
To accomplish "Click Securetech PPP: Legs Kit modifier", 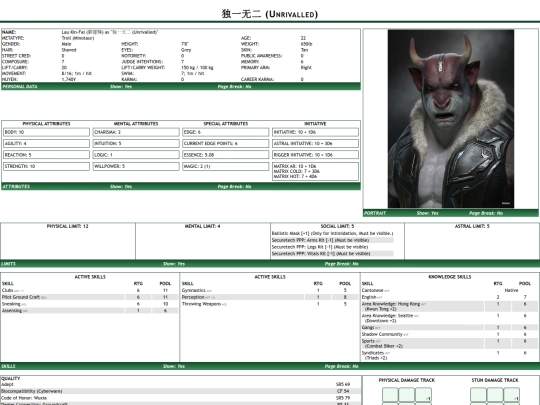I will pos(332,247).
